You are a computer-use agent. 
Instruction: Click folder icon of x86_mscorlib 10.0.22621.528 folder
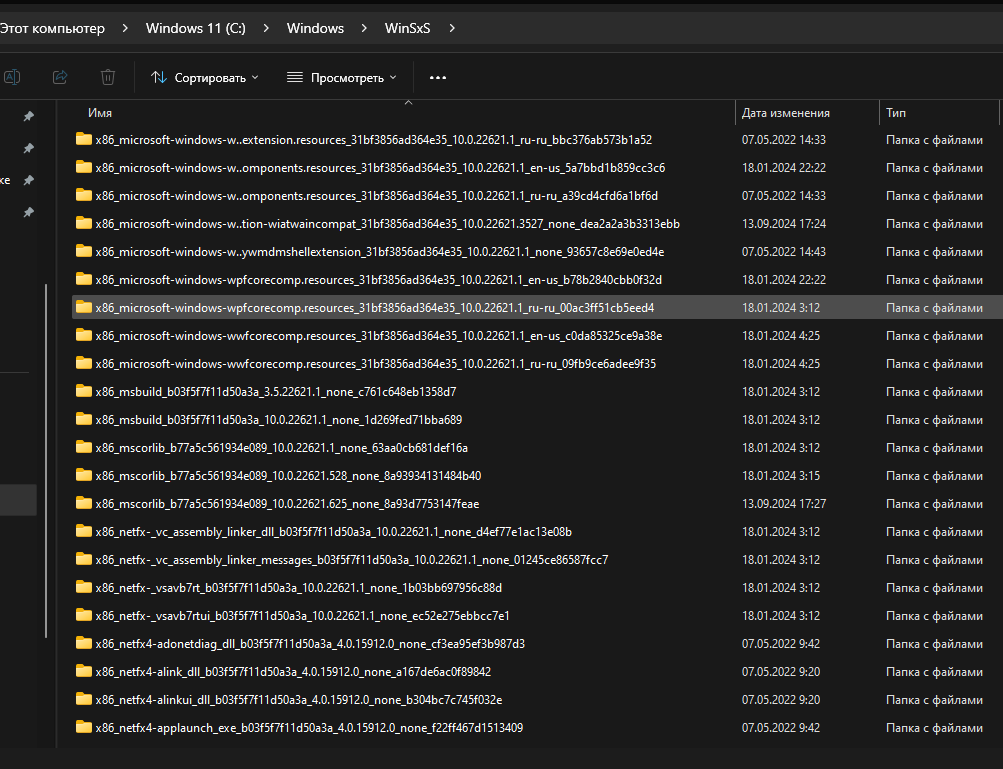(x=84, y=475)
